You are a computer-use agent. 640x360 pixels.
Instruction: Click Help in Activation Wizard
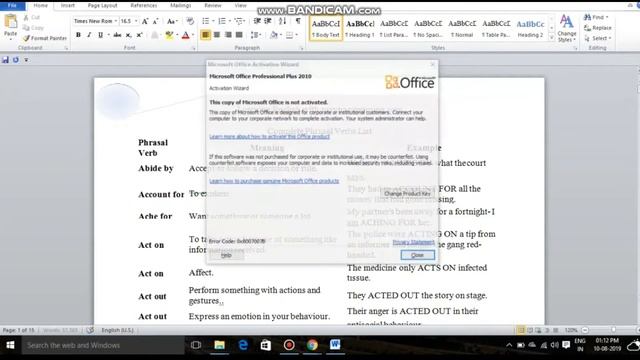(x=226, y=255)
